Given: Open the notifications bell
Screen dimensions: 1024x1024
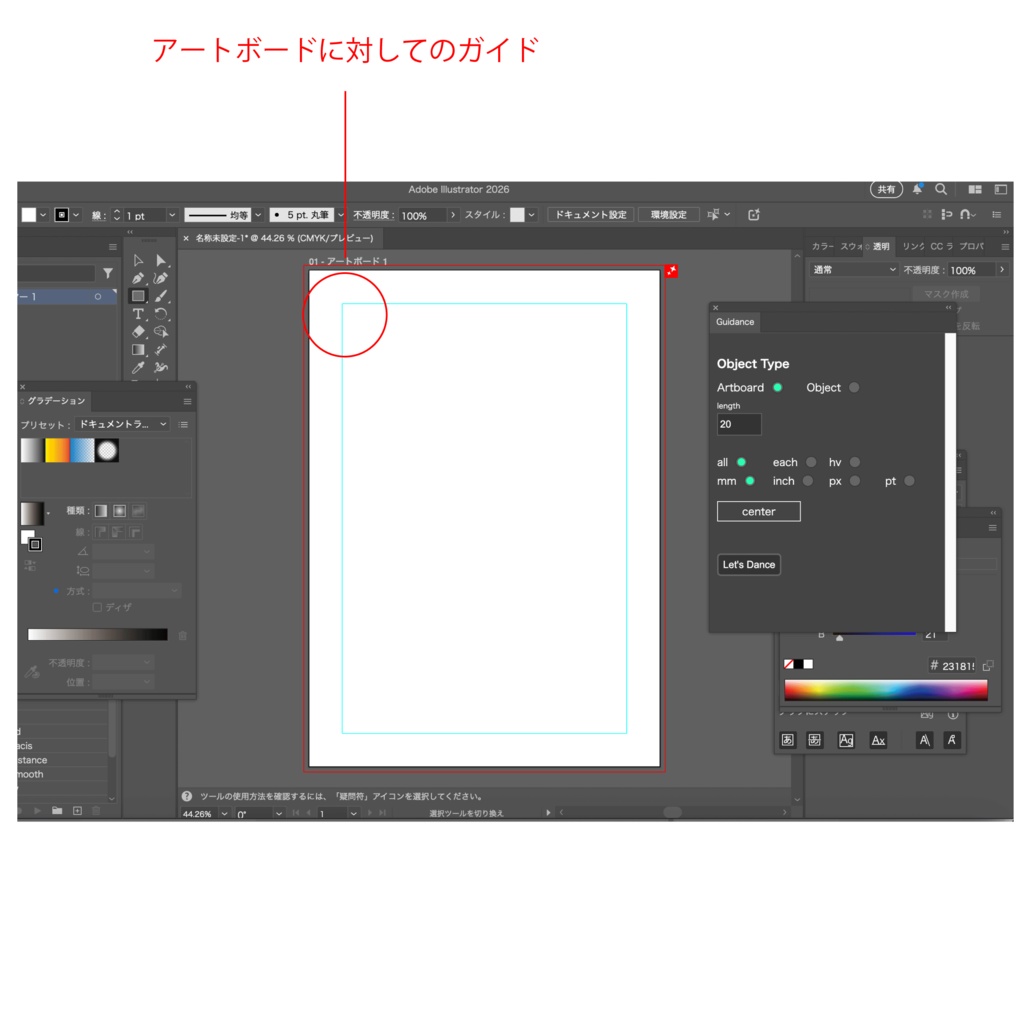Looking at the screenshot, I should (917, 189).
